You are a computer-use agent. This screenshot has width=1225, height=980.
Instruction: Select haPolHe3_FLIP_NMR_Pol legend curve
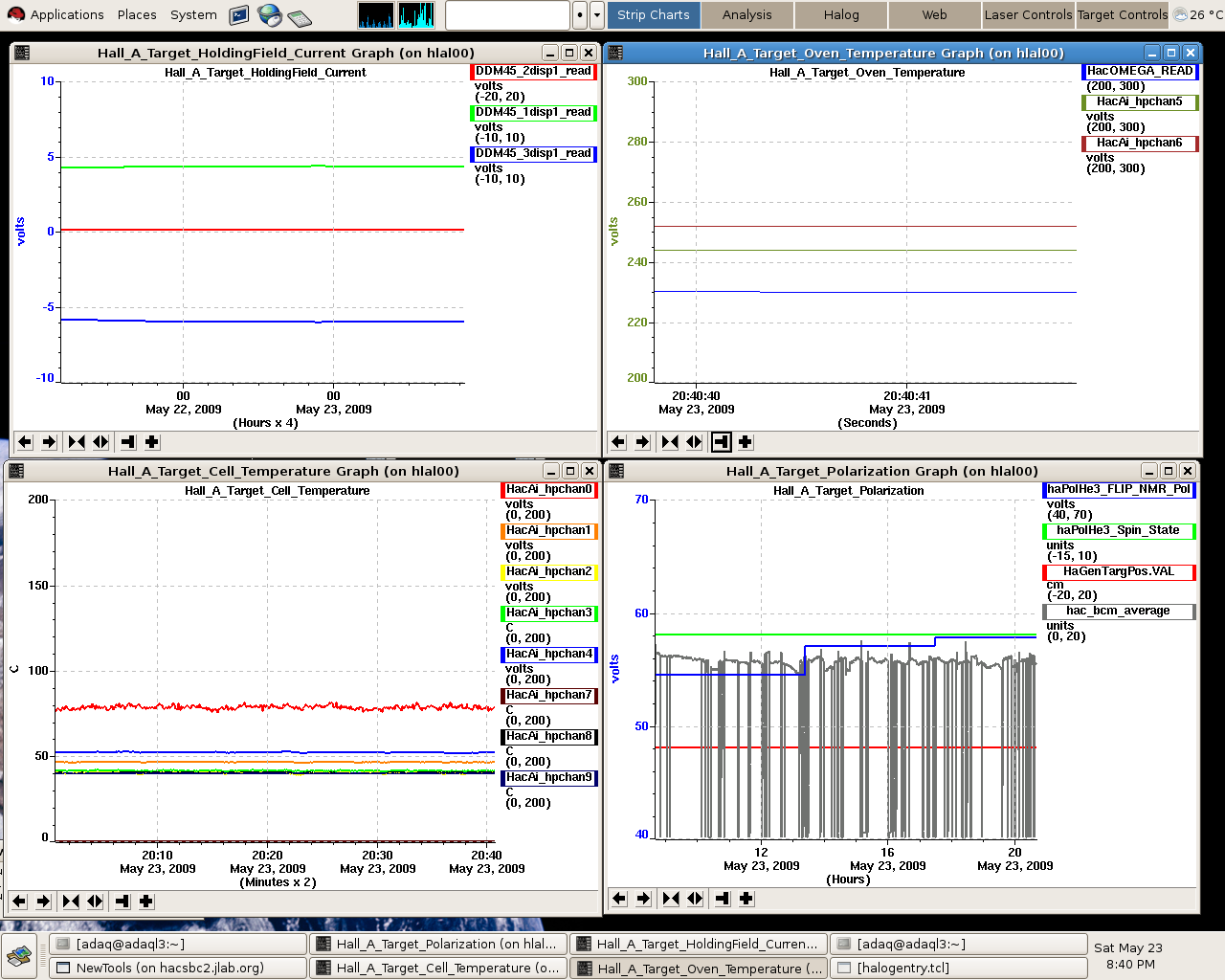pyautogui.click(x=1119, y=490)
